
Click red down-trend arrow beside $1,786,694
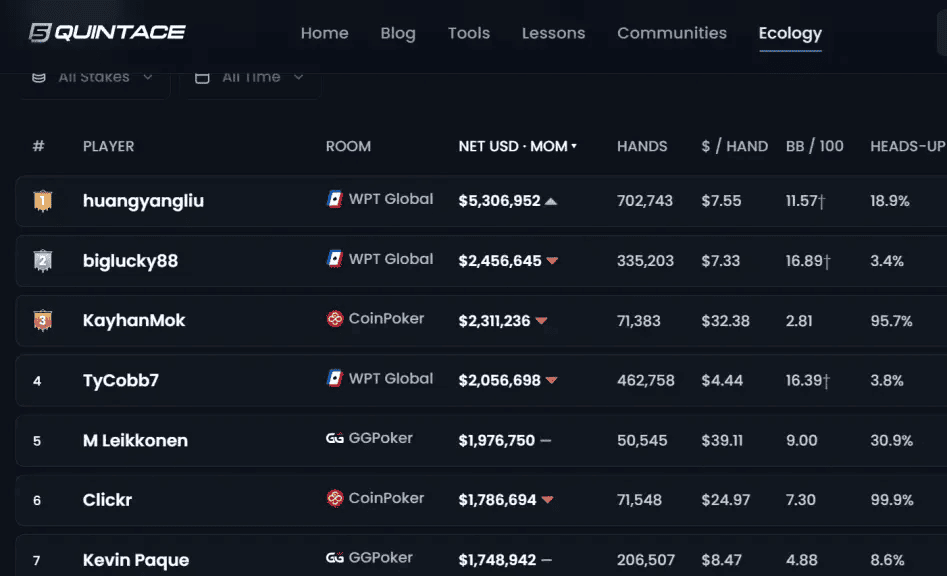(x=547, y=500)
